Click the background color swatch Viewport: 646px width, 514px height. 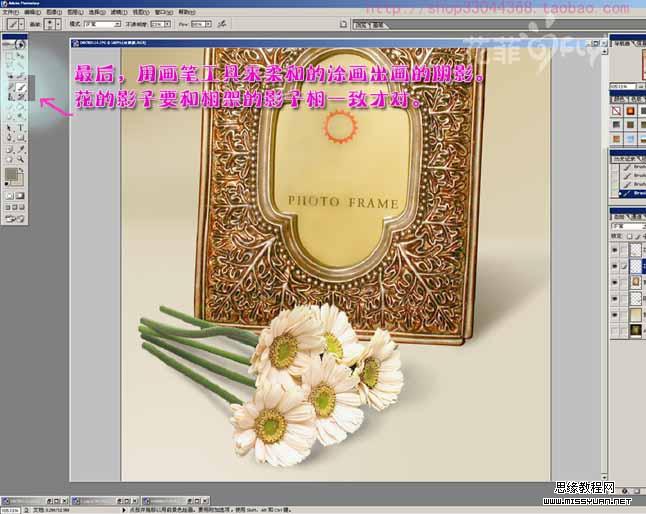pyautogui.click(x=19, y=180)
